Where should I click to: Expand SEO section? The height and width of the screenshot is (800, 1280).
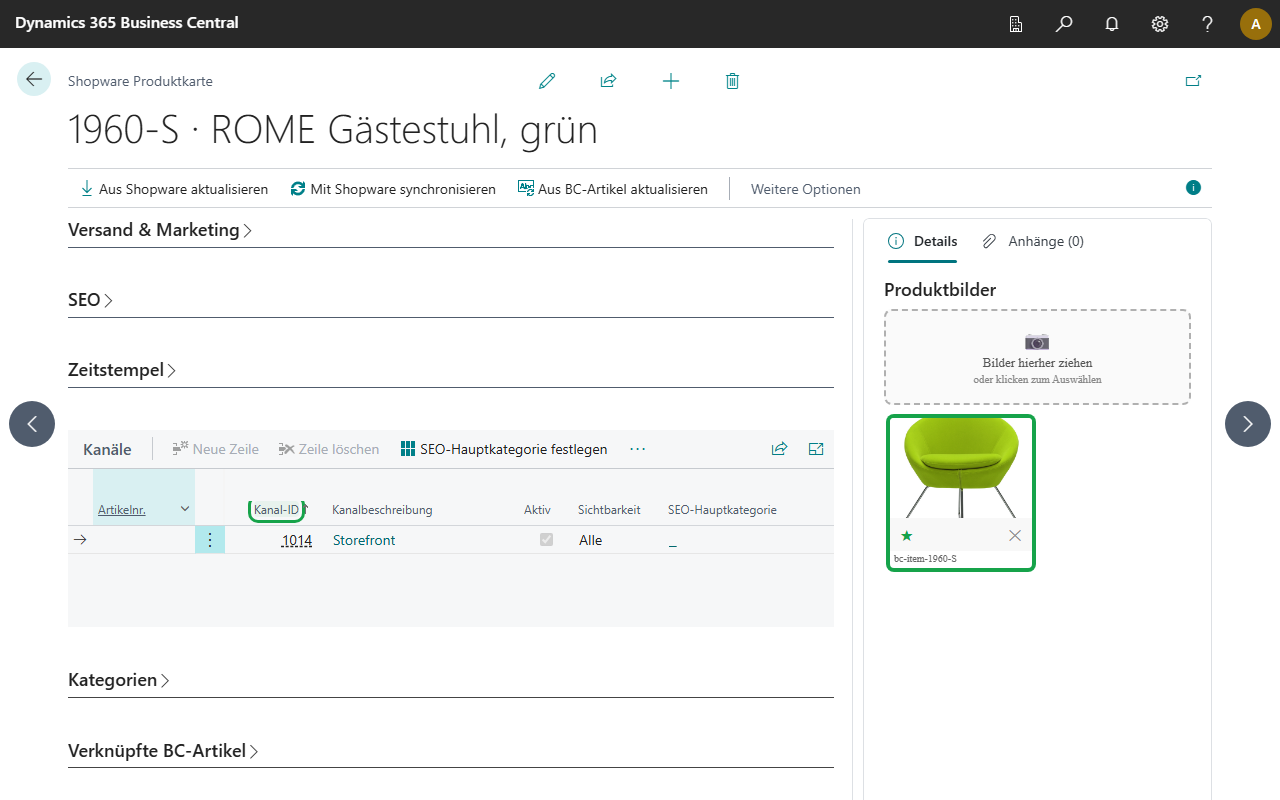(x=90, y=300)
